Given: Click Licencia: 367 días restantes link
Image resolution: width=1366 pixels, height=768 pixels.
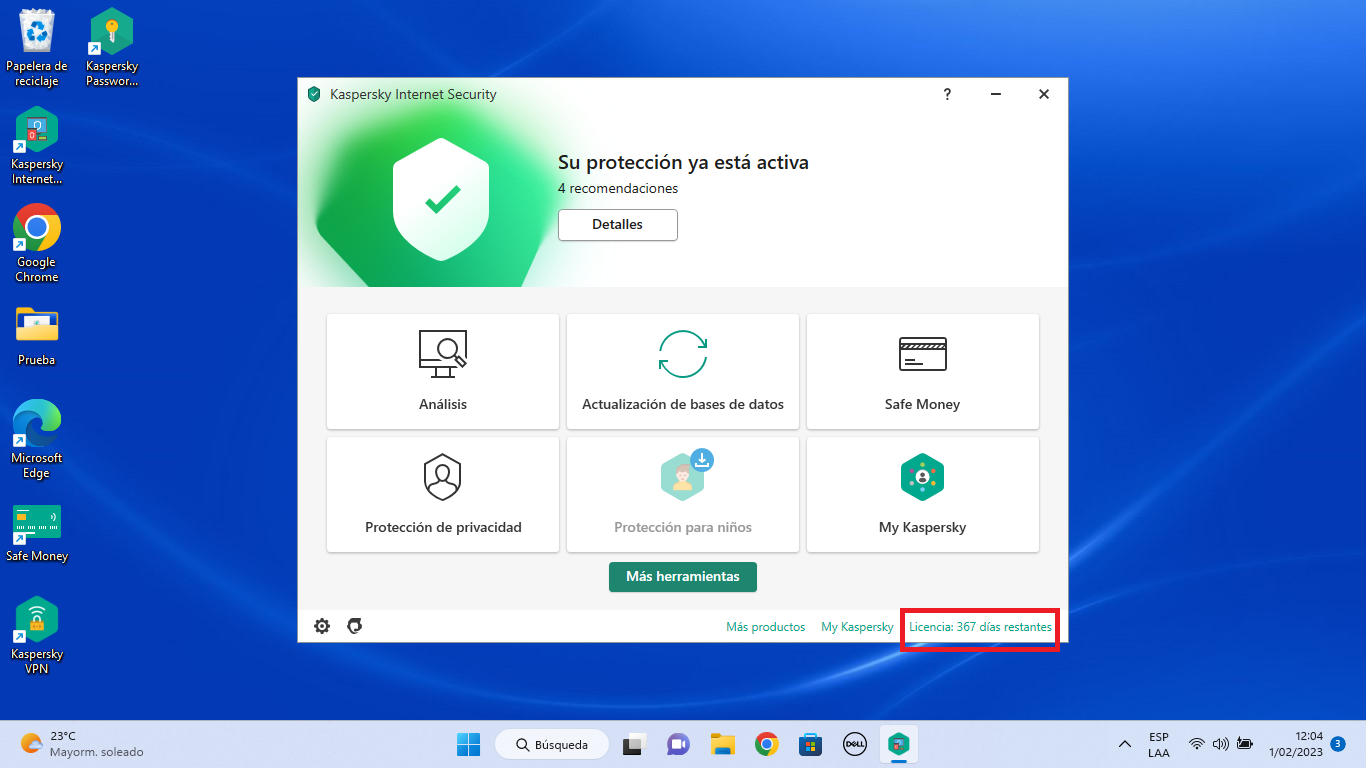Looking at the screenshot, I should (x=980, y=627).
